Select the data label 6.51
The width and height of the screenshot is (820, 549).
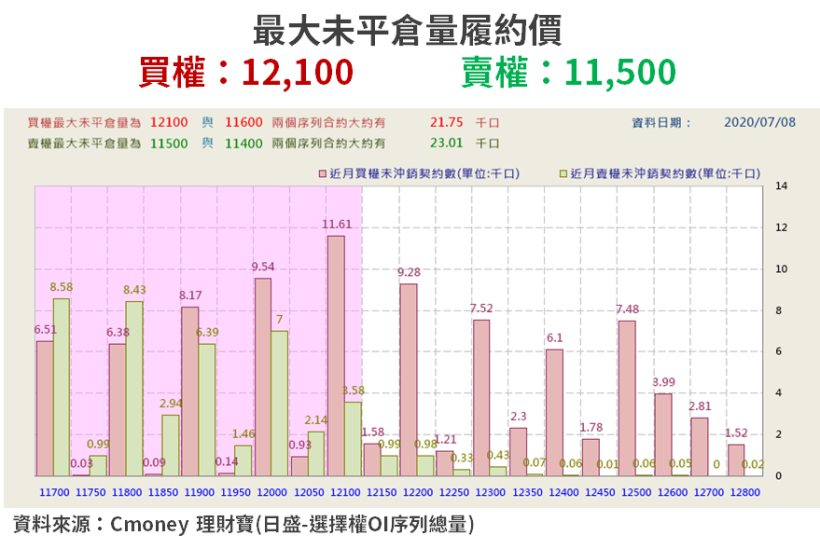coord(45,329)
